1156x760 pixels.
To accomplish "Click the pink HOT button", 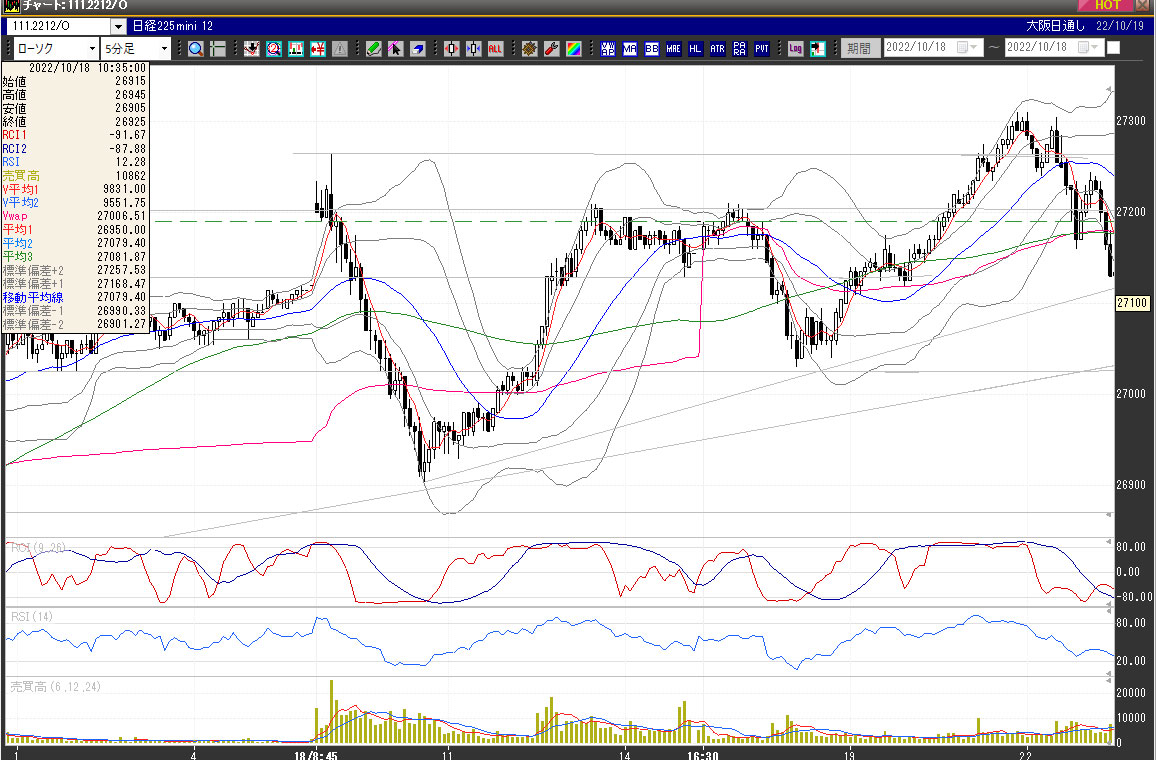I will (1107, 5).
